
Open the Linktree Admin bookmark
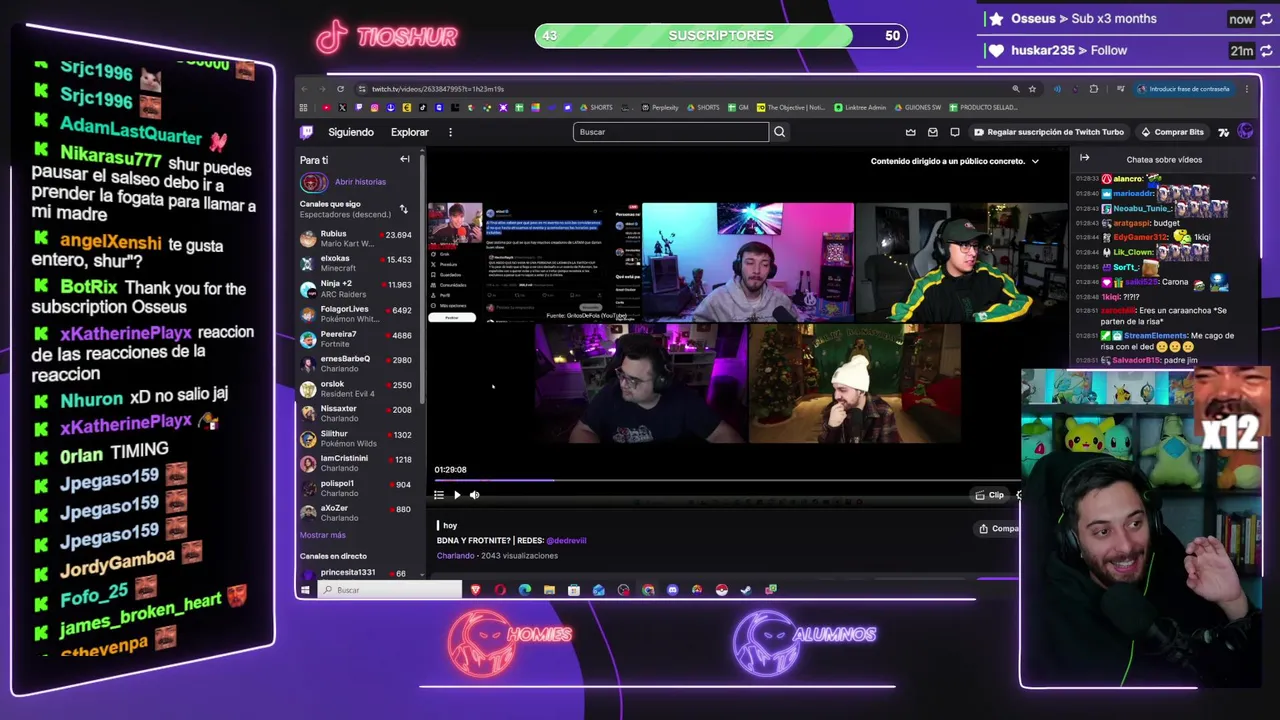pos(860,107)
